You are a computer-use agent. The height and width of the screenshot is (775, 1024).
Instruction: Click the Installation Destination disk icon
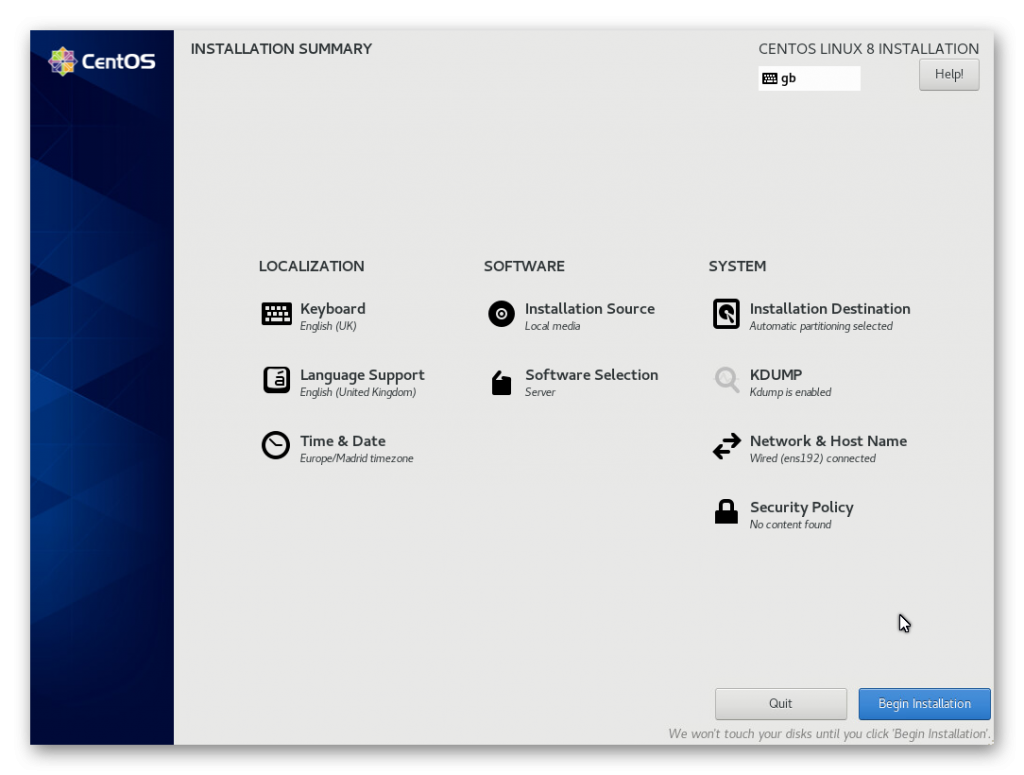tap(726, 314)
